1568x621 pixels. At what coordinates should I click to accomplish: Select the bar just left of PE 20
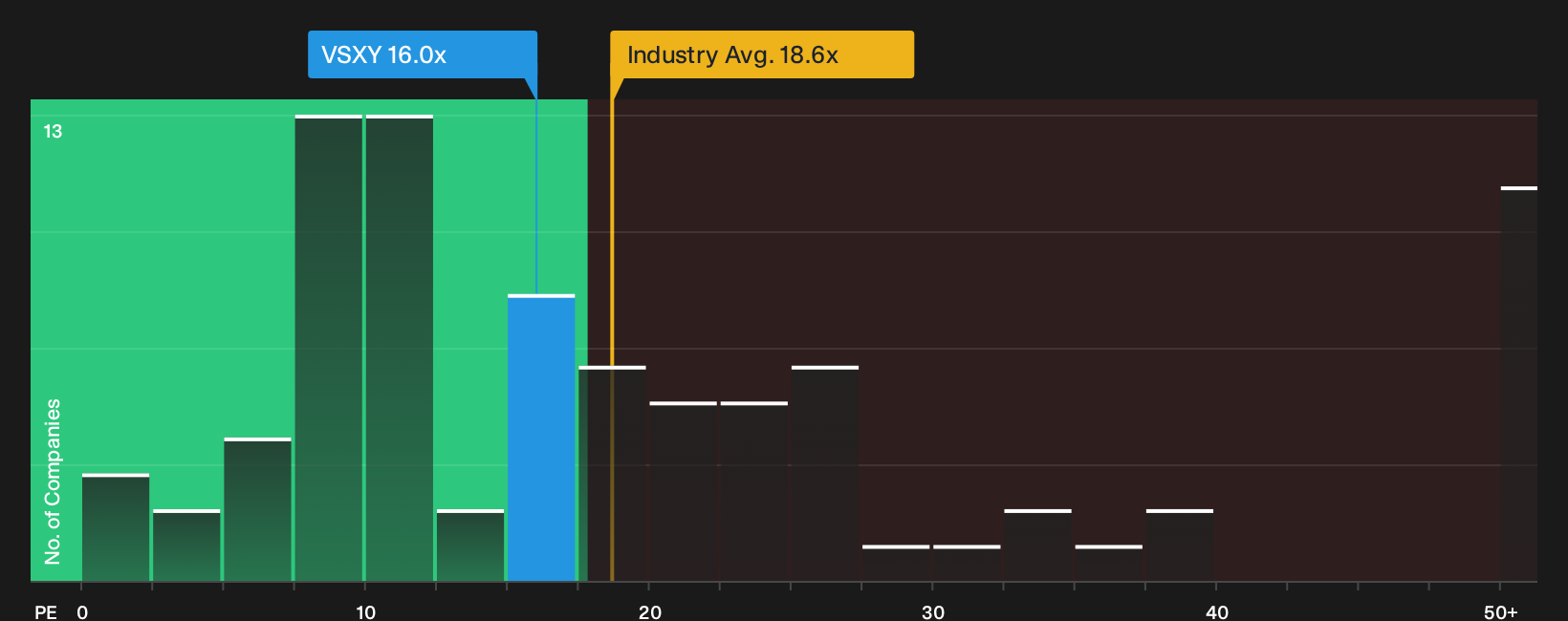[612, 474]
